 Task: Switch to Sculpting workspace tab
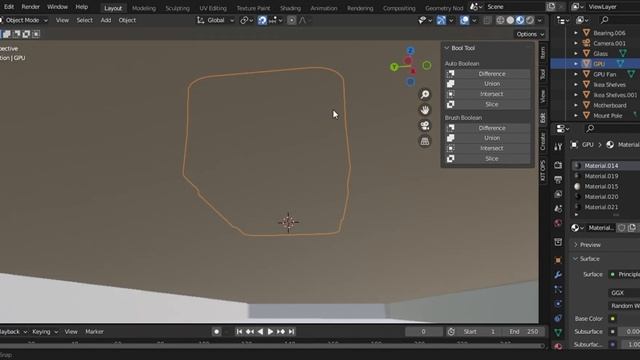pos(178,8)
